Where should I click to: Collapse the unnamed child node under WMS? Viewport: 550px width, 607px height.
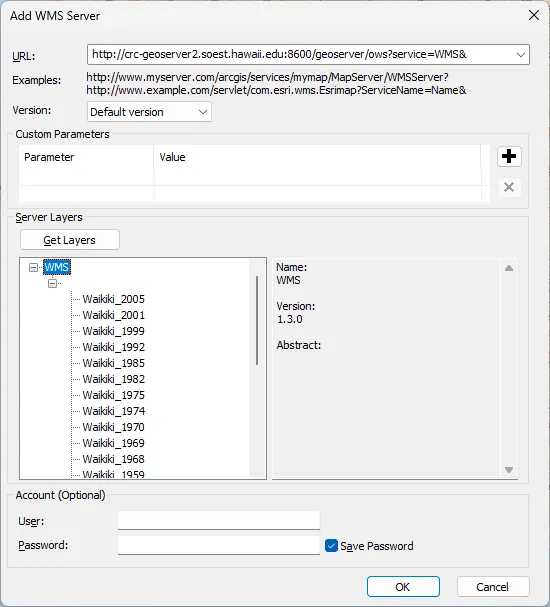tap(52, 283)
